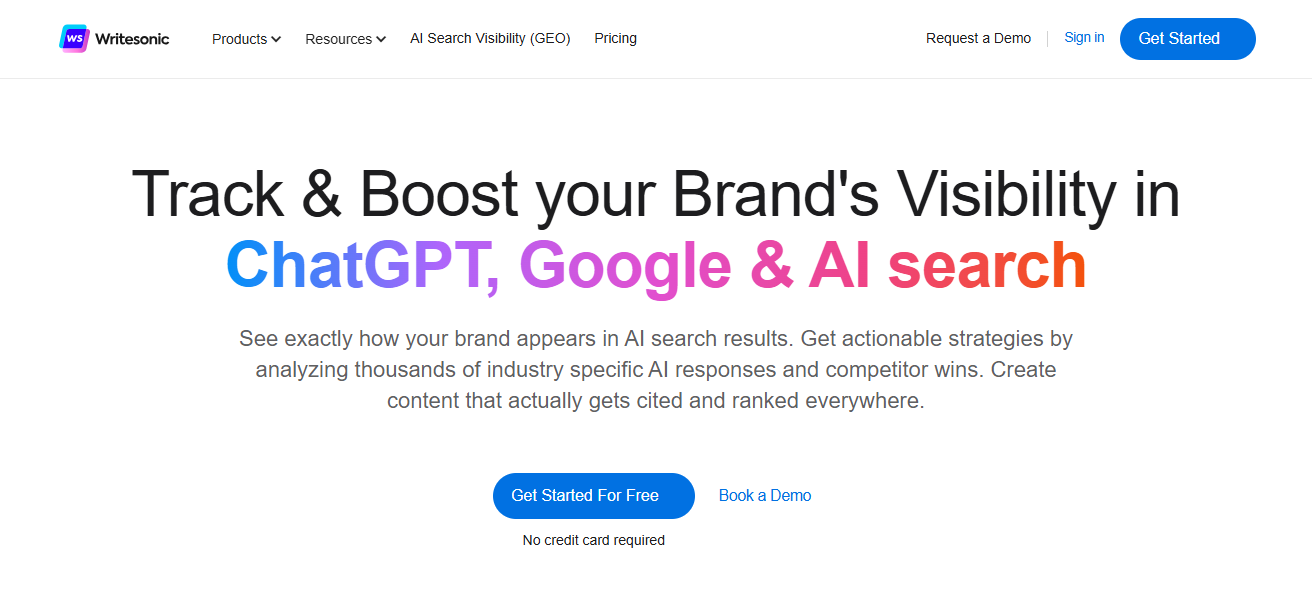
Task: Click the ampersand in the gradient headline
Action: [x=770, y=267]
